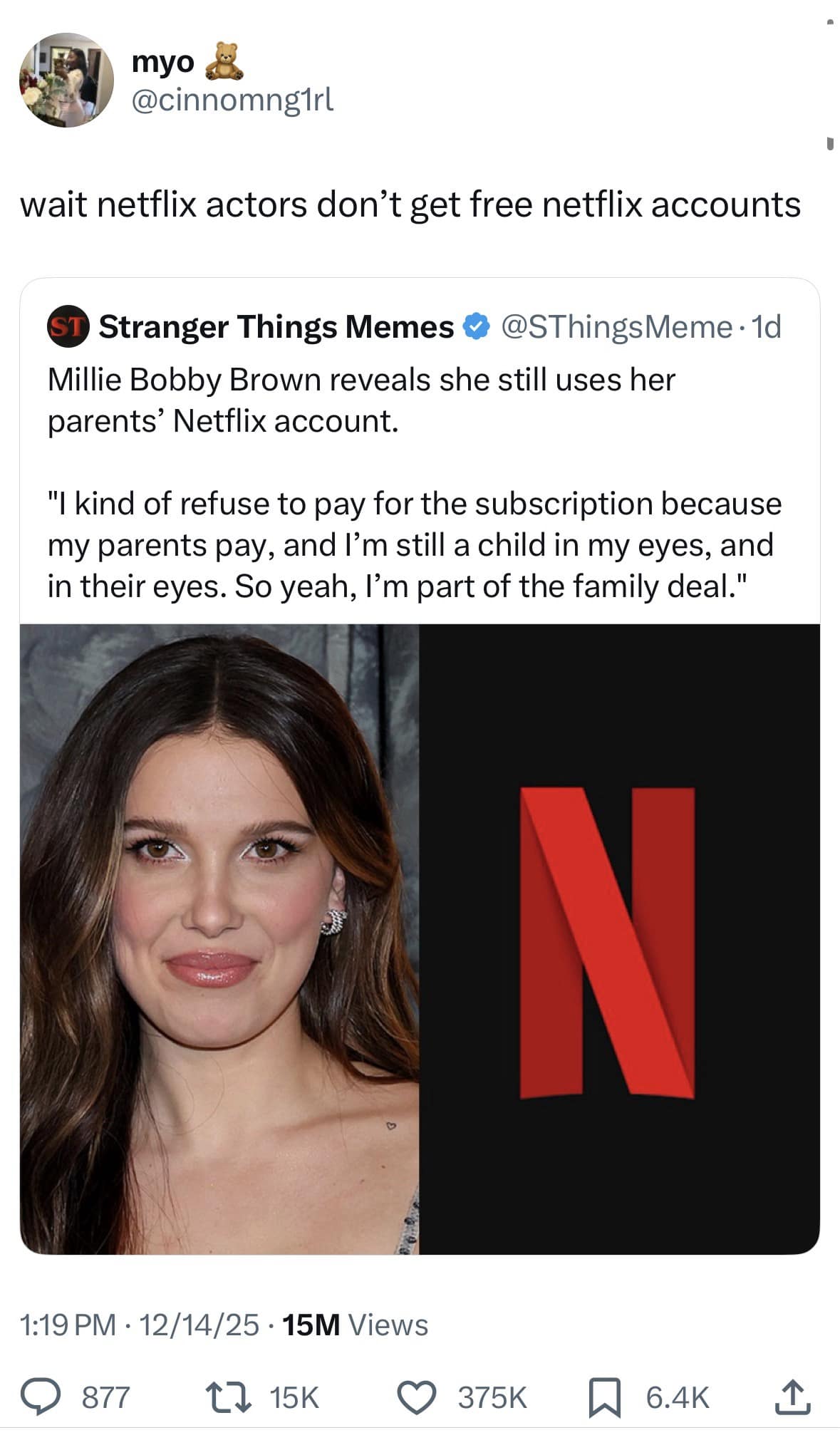The image size is (840, 1445).
Task: Open the photo of the woman
Action: click(x=219, y=938)
